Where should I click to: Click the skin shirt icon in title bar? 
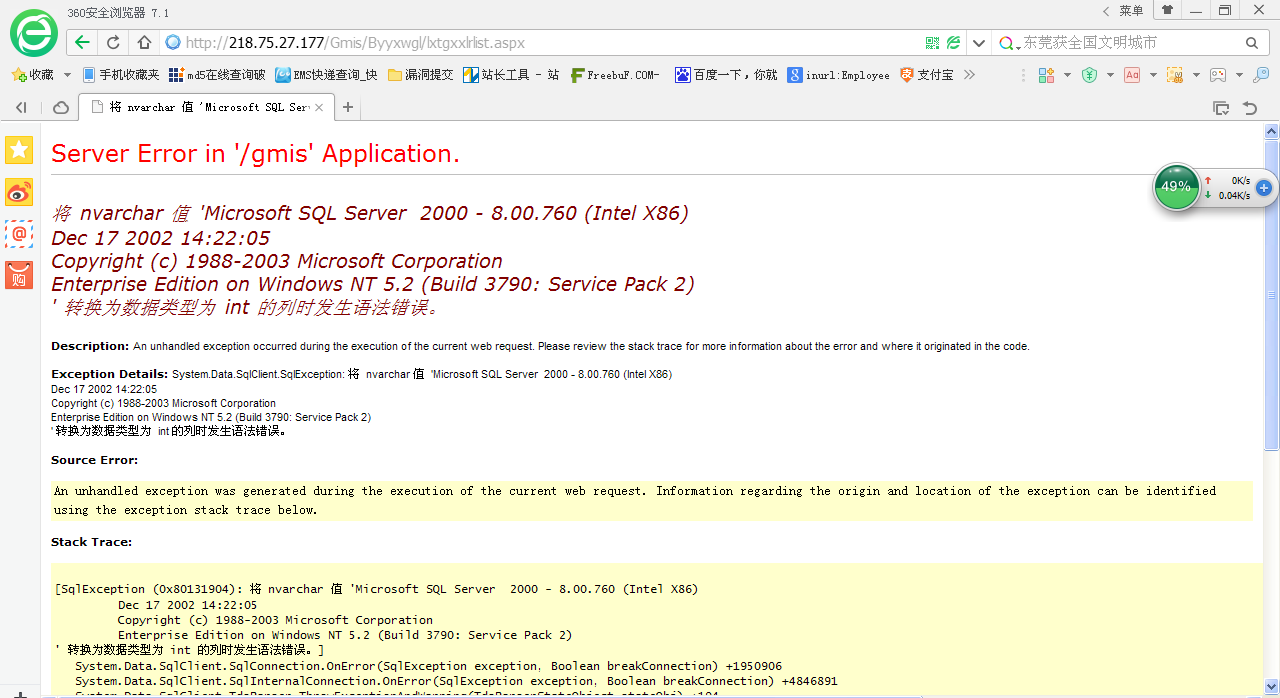coord(1167,10)
